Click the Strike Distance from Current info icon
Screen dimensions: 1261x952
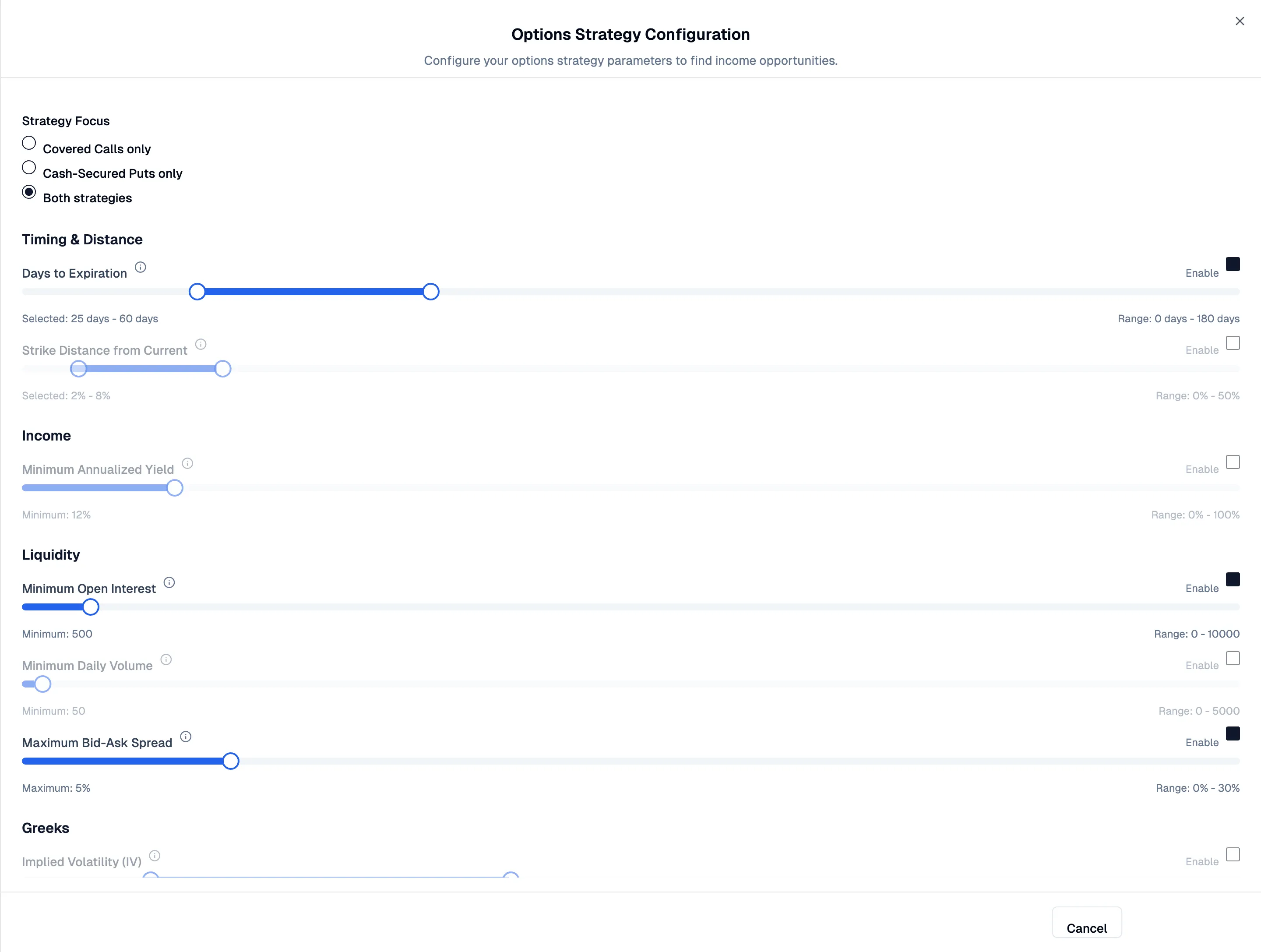click(x=201, y=344)
